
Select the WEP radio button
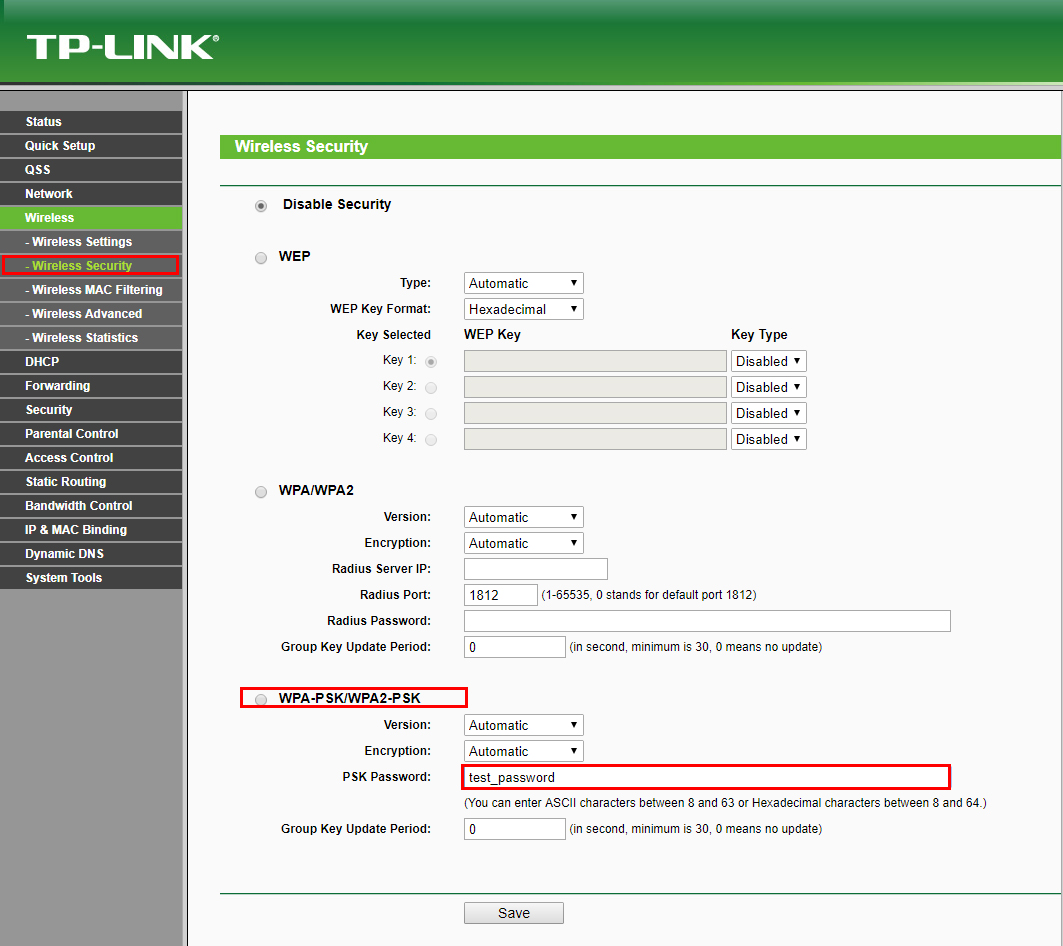(x=261, y=258)
